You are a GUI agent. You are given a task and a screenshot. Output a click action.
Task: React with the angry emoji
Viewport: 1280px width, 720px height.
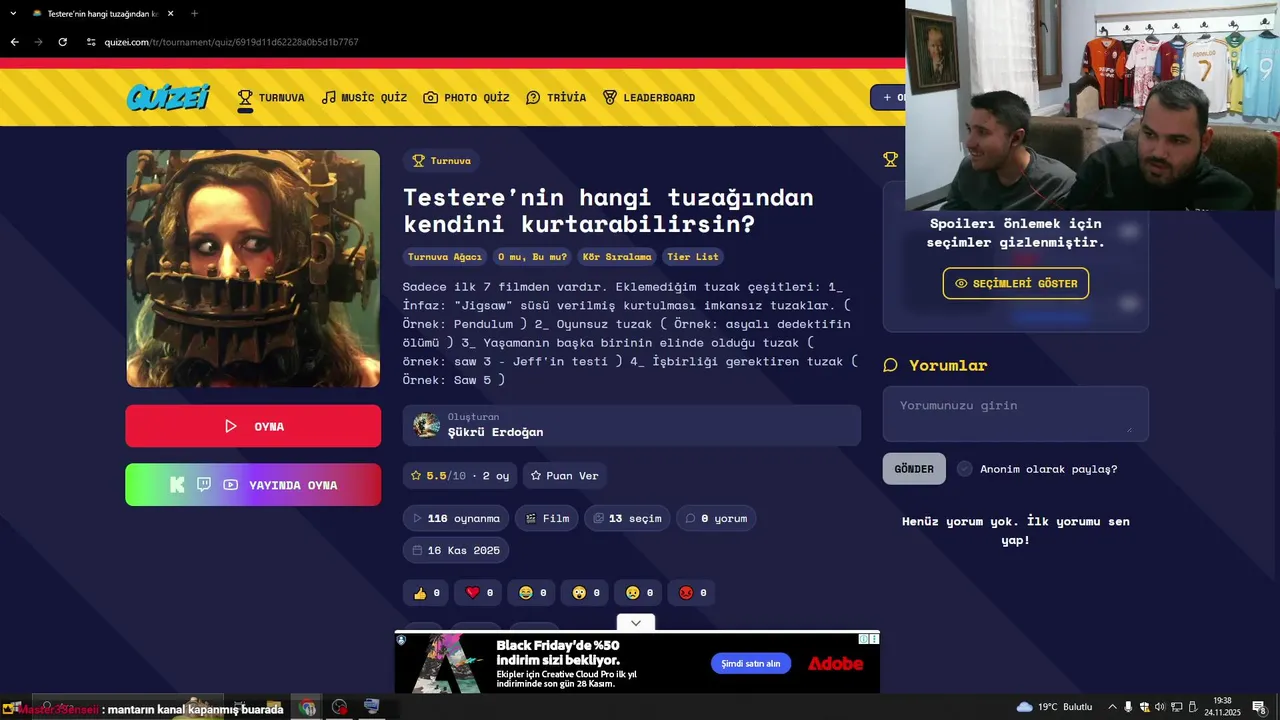pyautogui.click(x=692, y=593)
